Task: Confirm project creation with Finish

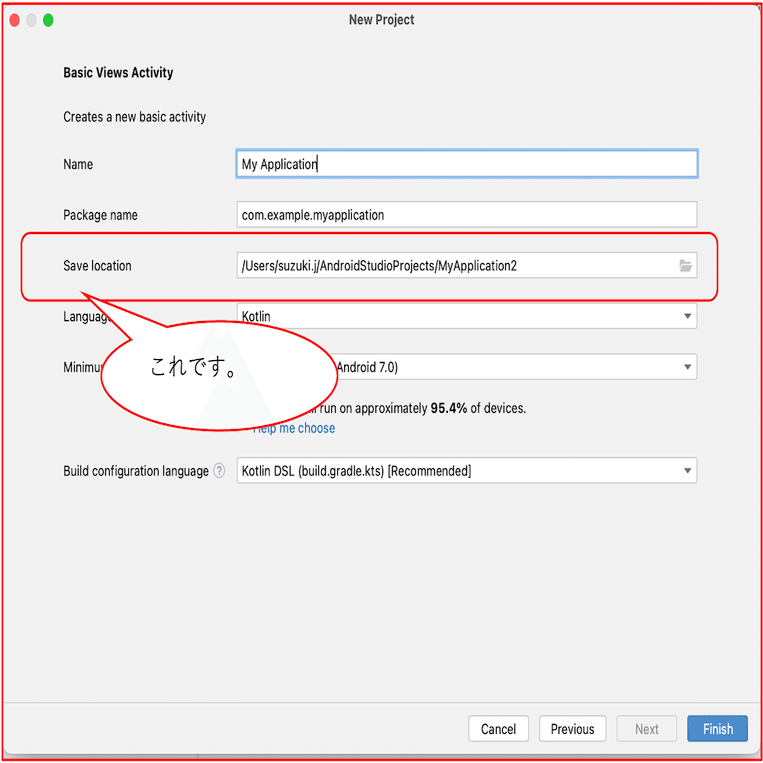Action: (717, 728)
